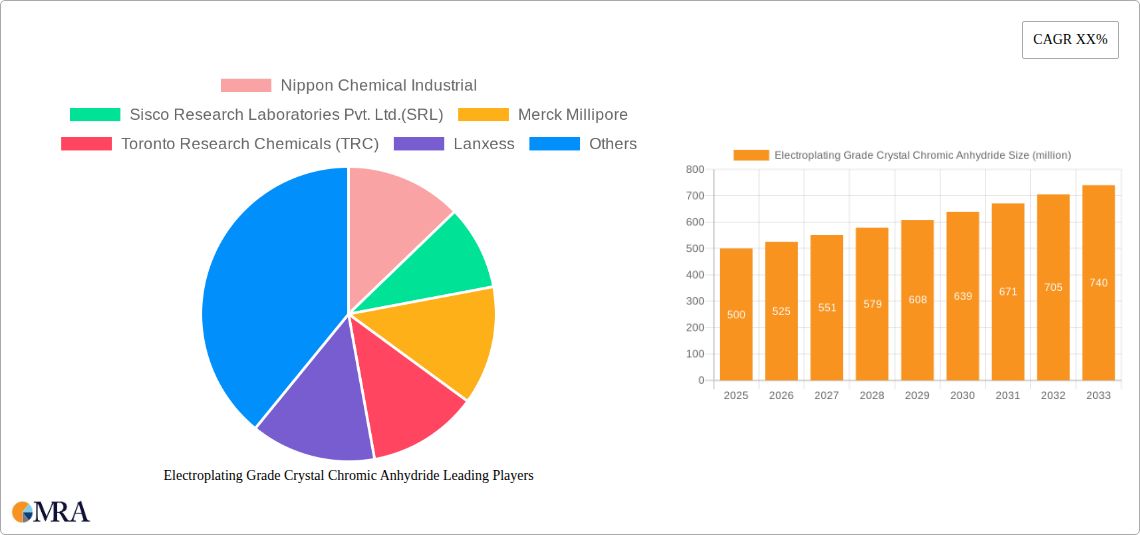Click the 2027 bar showing 551
The width and height of the screenshot is (1140, 535).
827,307
